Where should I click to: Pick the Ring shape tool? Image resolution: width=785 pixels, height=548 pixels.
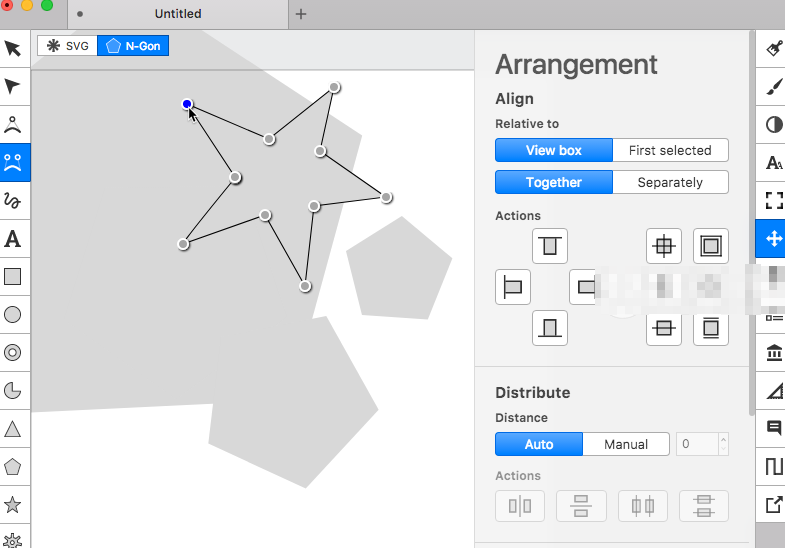click(x=13, y=353)
